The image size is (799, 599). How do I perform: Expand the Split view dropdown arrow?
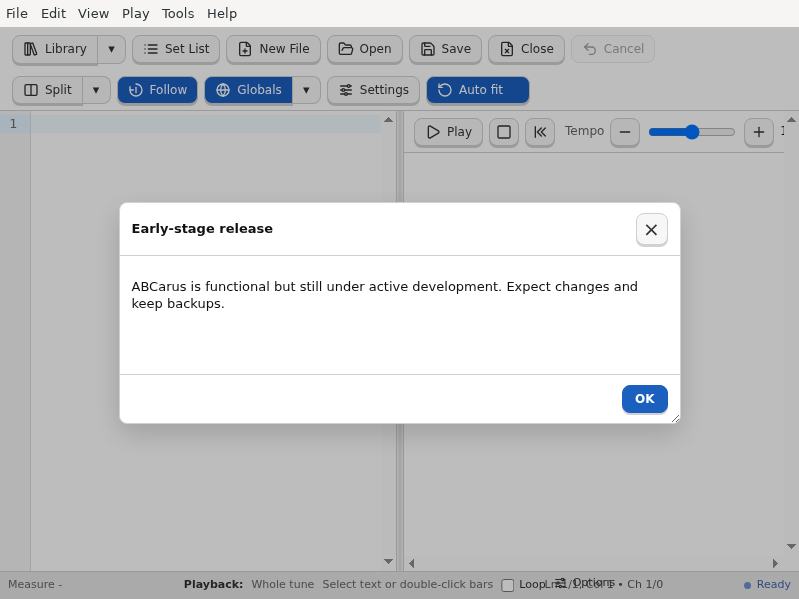96,90
